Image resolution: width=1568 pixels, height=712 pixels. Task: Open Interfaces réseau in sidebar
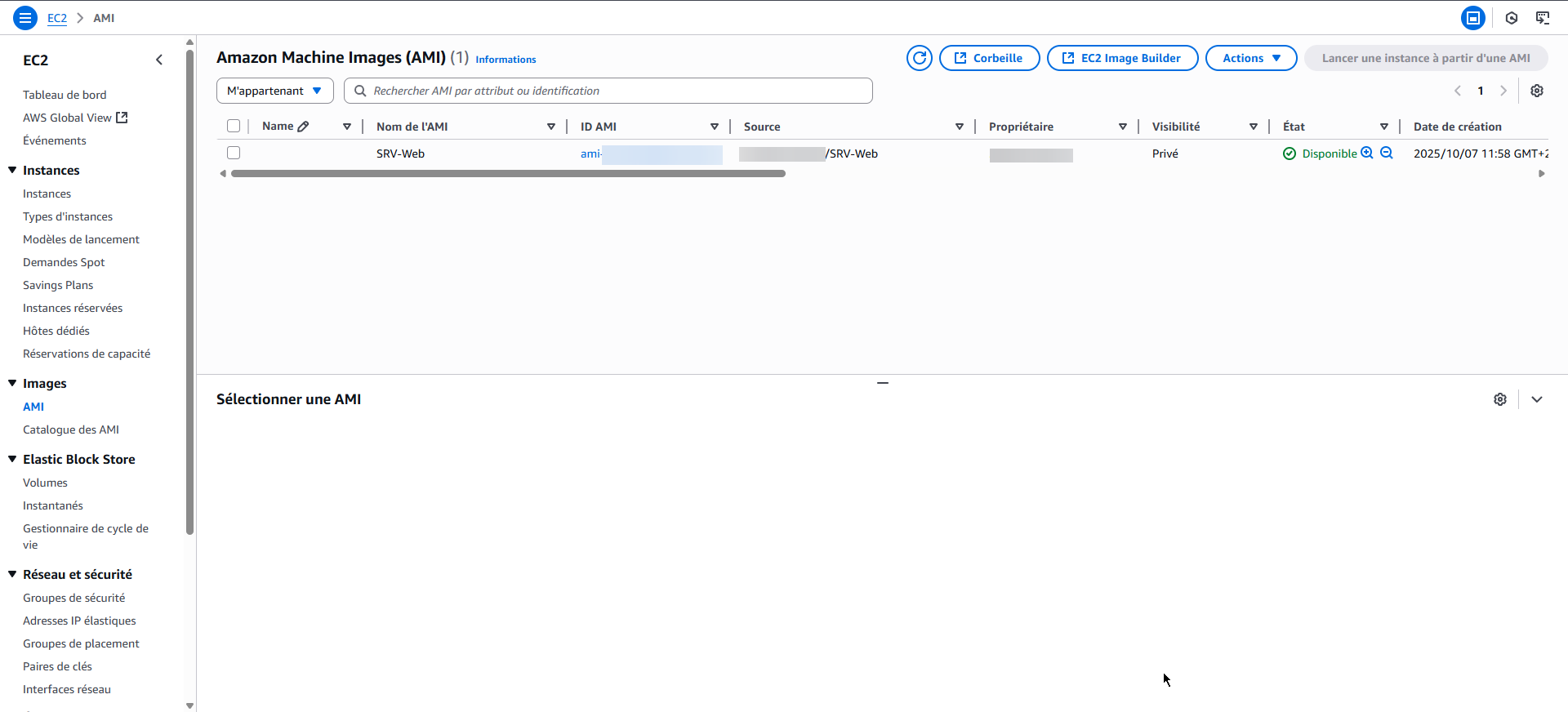pos(67,689)
